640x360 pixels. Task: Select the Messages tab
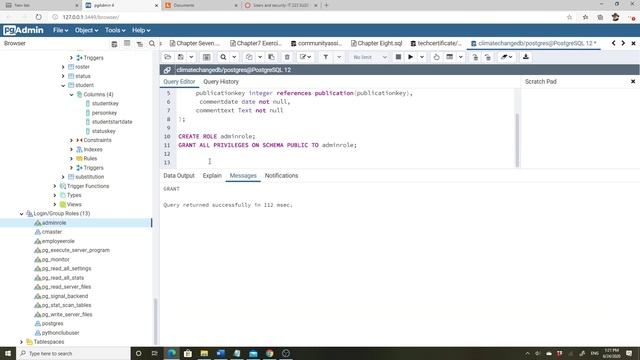coord(243,176)
